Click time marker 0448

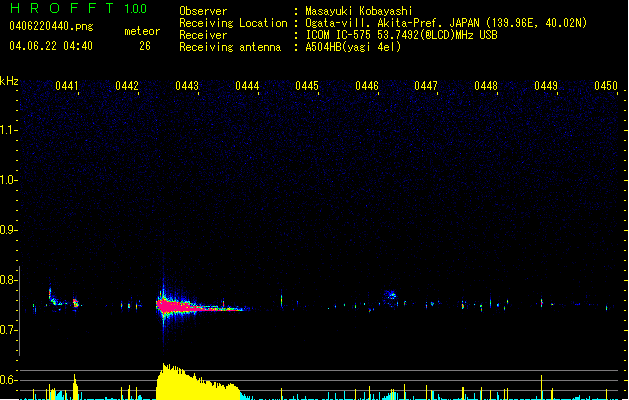tap(486, 86)
